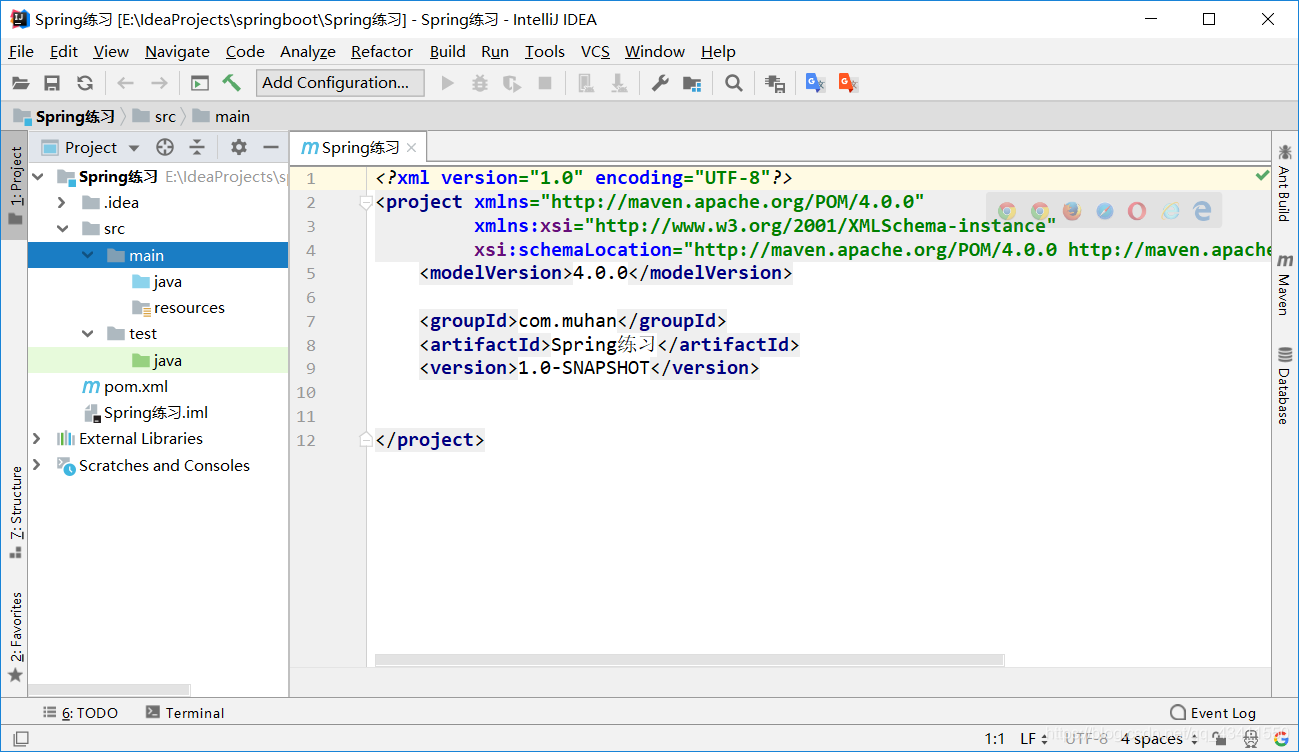Click the blue Translate icon
Screen dimensions: 1299x752
click(x=816, y=83)
